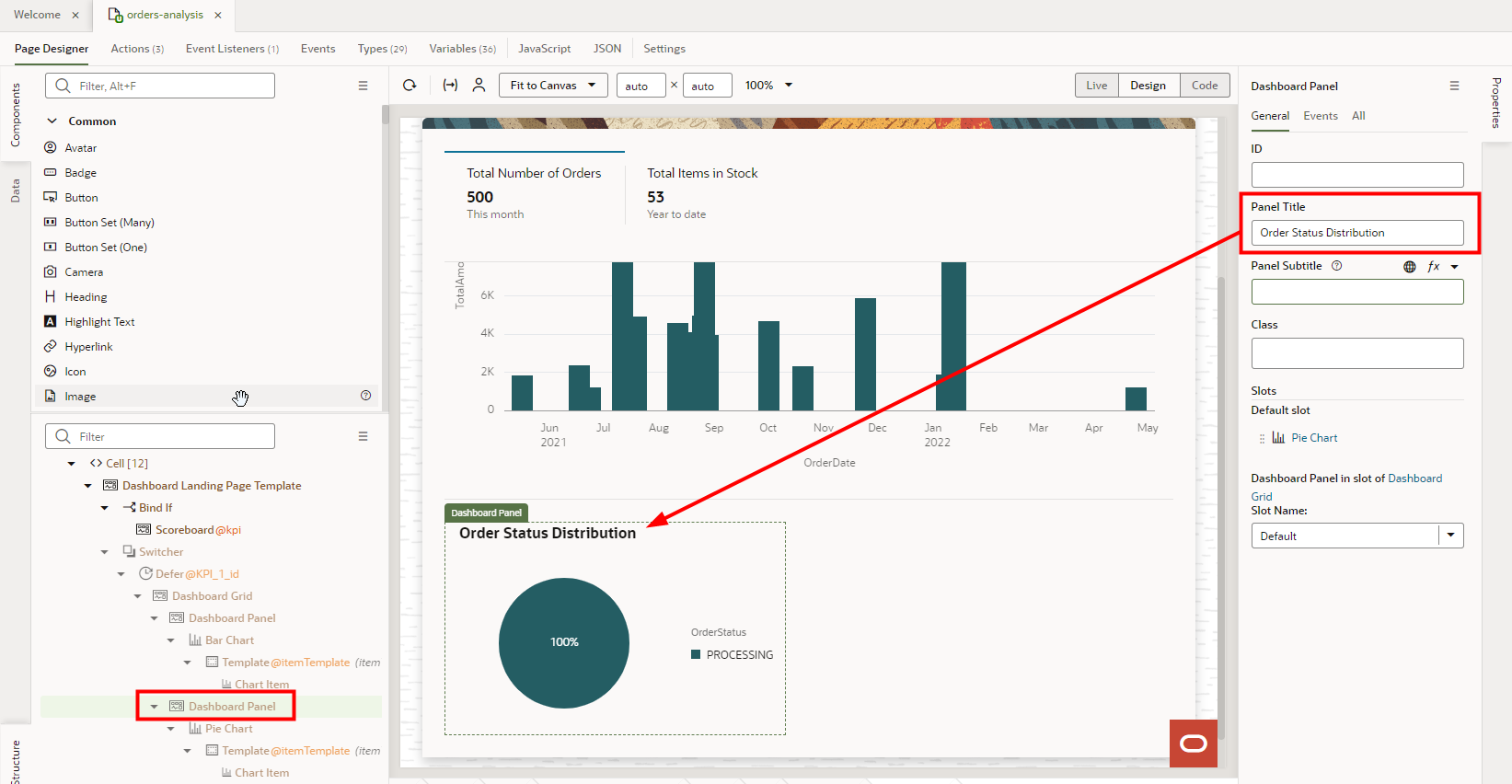Open the Settings tab
1512x784 pixels.
tap(664, 49)
